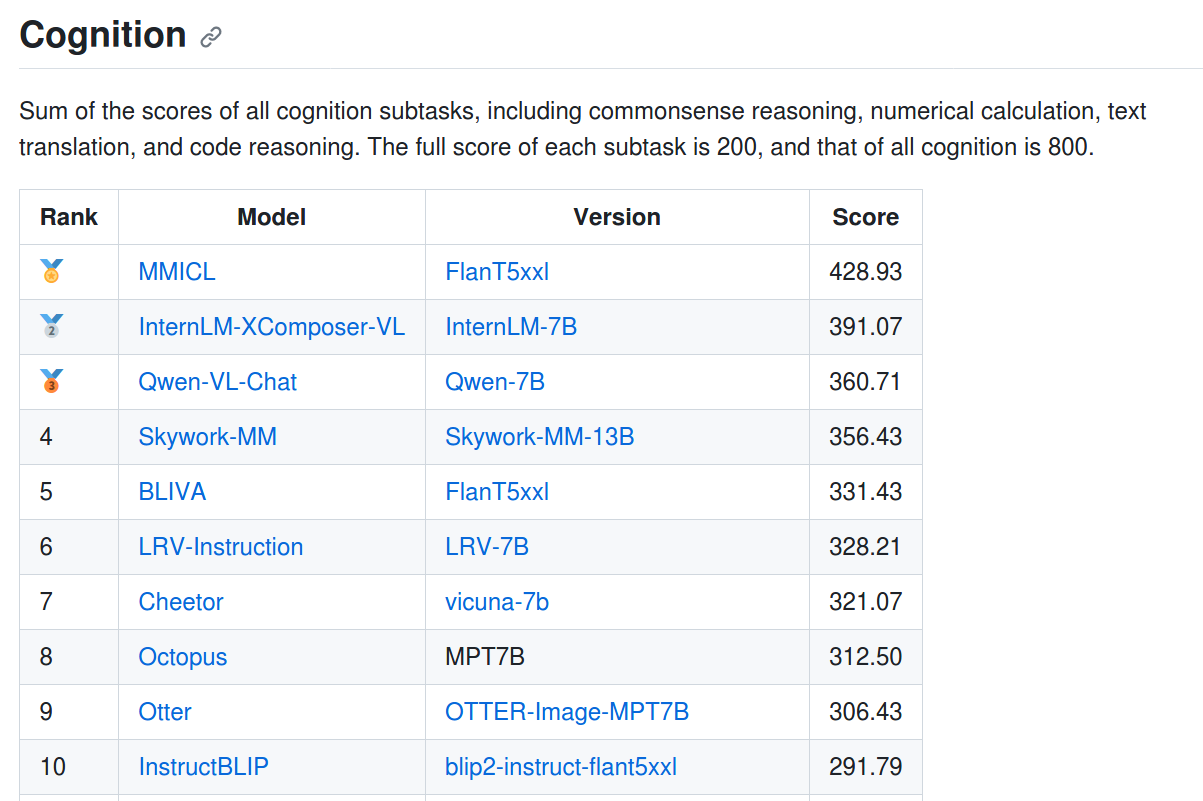This screenshot has height=801, width=1203.
Task: Click the score 312.50
Action: (866, 657)
